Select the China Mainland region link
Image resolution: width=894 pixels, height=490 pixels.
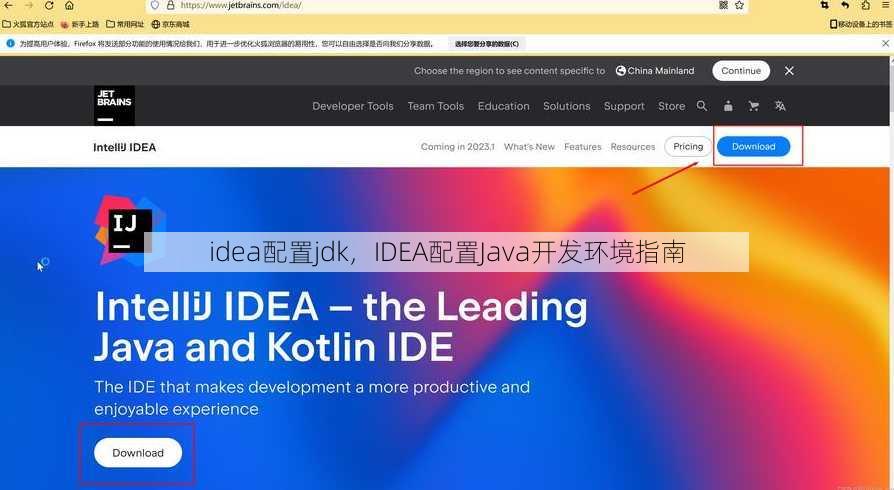pos(655,71)
